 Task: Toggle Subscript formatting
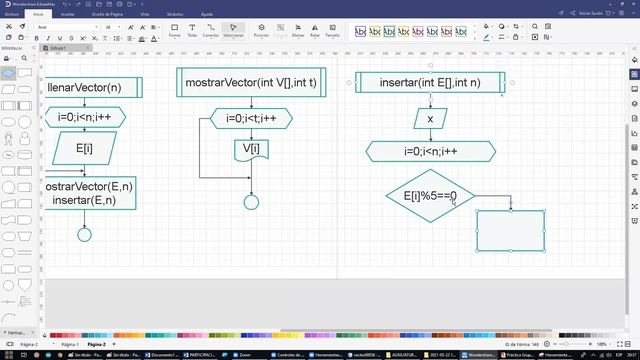pyautogui.click(x=94, y=38)
